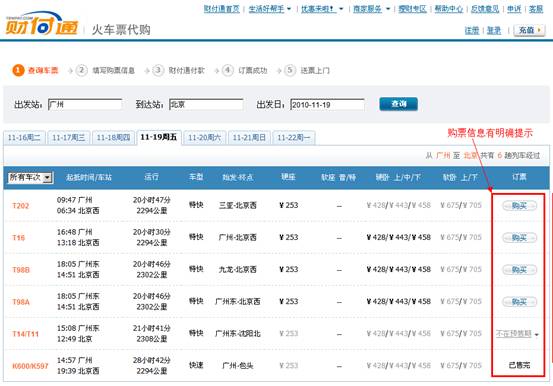Click the blue 查询 search button
Image resolution: width=553 pixels, height=386 pixels.
click(x=399, y=104)
